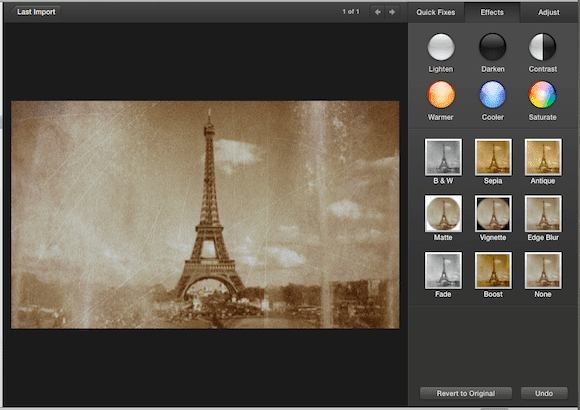Screen dimensions: 580x410
Task: Apply the Darken effect orb
Action: pos(492,47)
